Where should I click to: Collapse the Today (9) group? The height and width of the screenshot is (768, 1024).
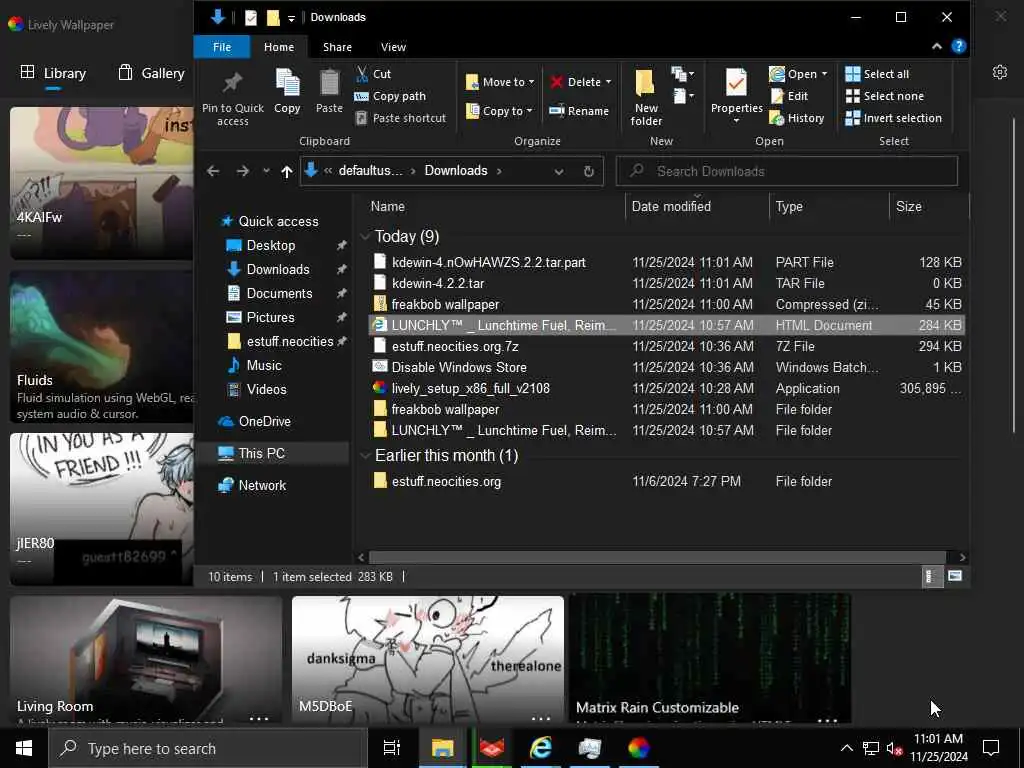pos(365,236)
